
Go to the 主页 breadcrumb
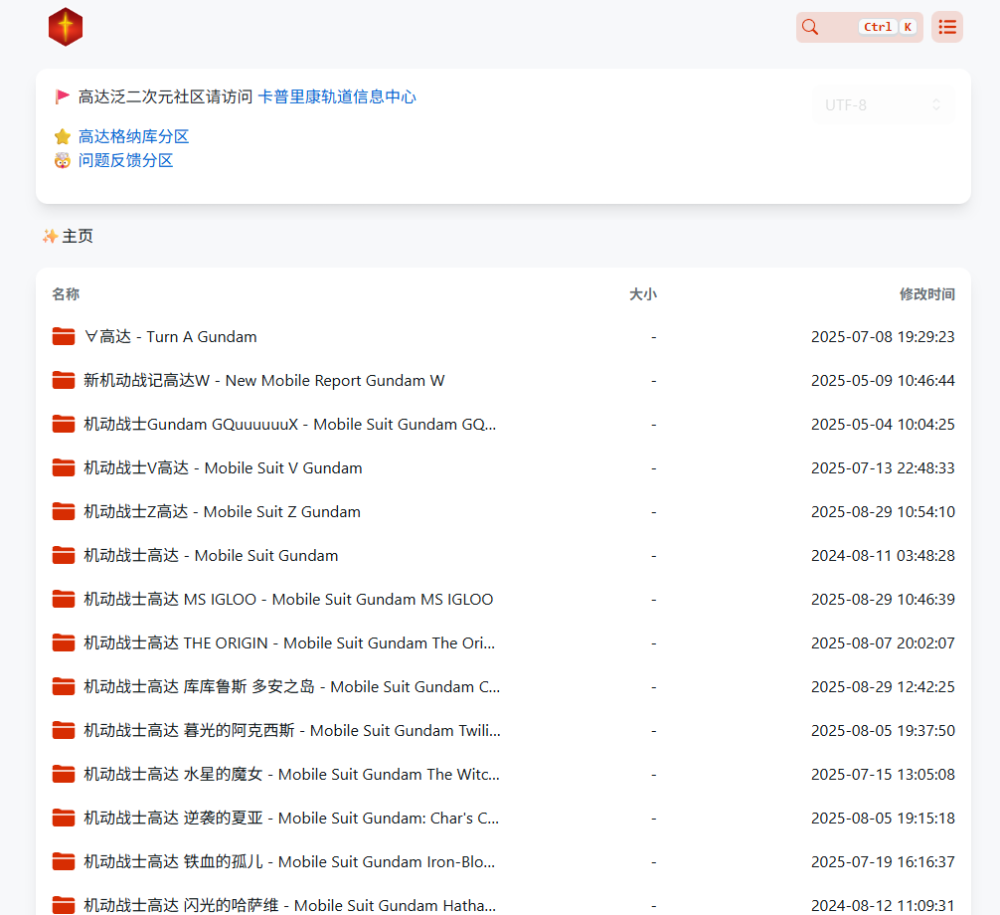[x=77, y=237]
